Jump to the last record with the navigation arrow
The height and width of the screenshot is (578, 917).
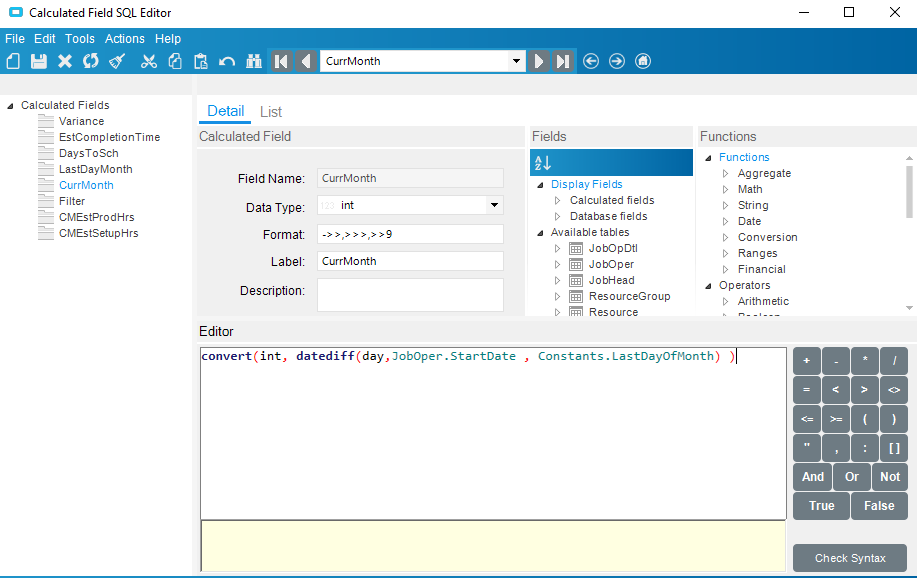[563, 61]
